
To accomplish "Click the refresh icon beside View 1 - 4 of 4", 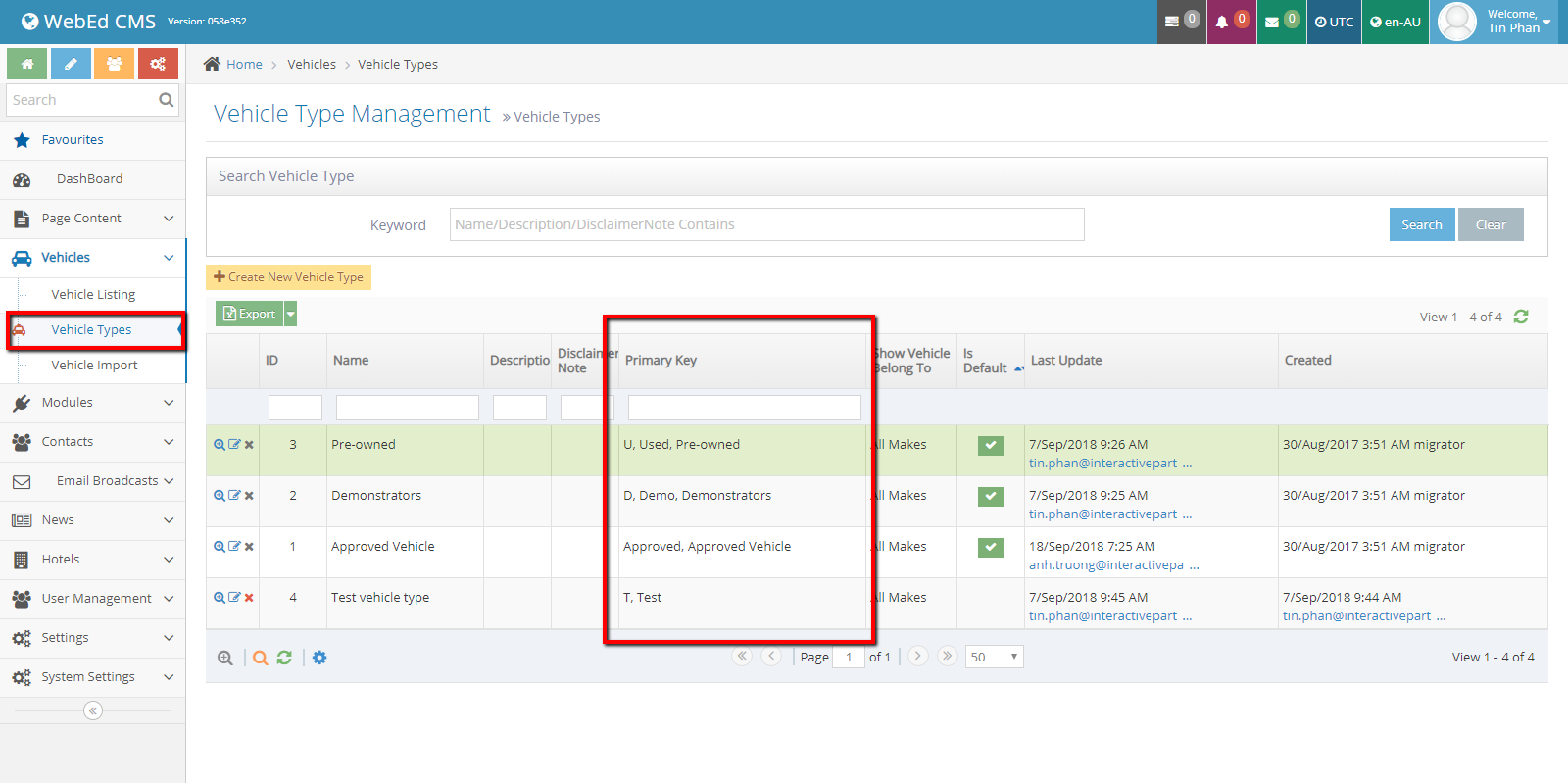I will pyautogui.click(x=1521, y=317).
